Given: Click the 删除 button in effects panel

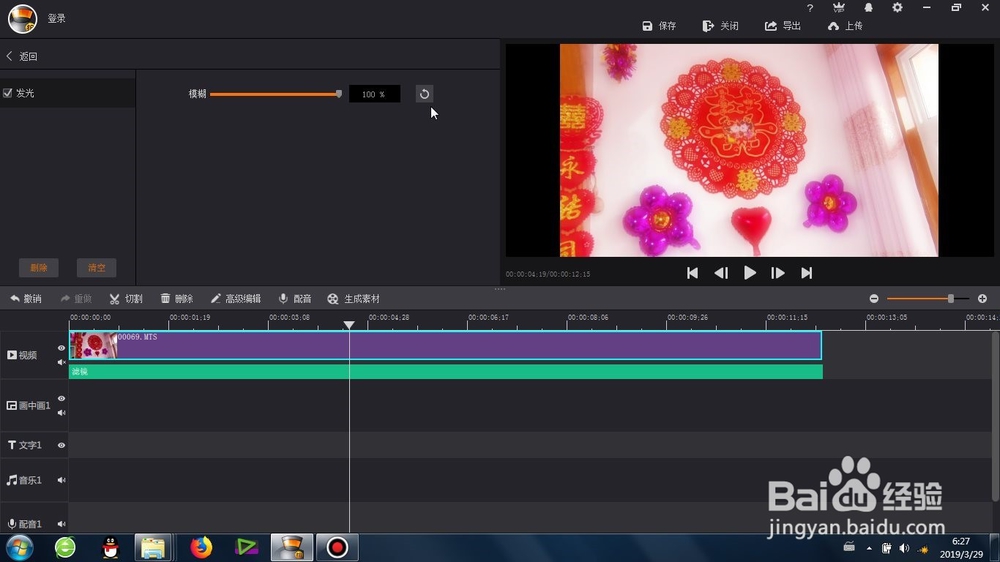Looking at the screenshot, I should (39, 268).
